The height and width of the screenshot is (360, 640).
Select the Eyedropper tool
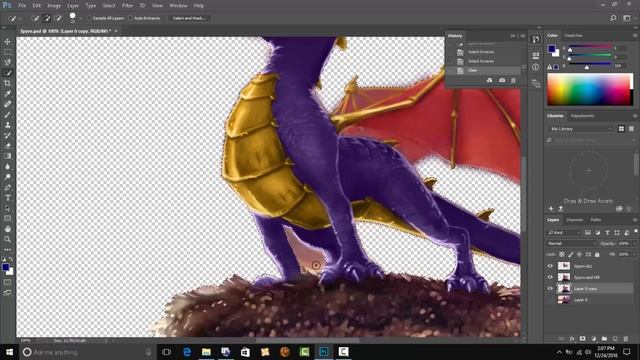pyautogui.click(x=7, y=93)
